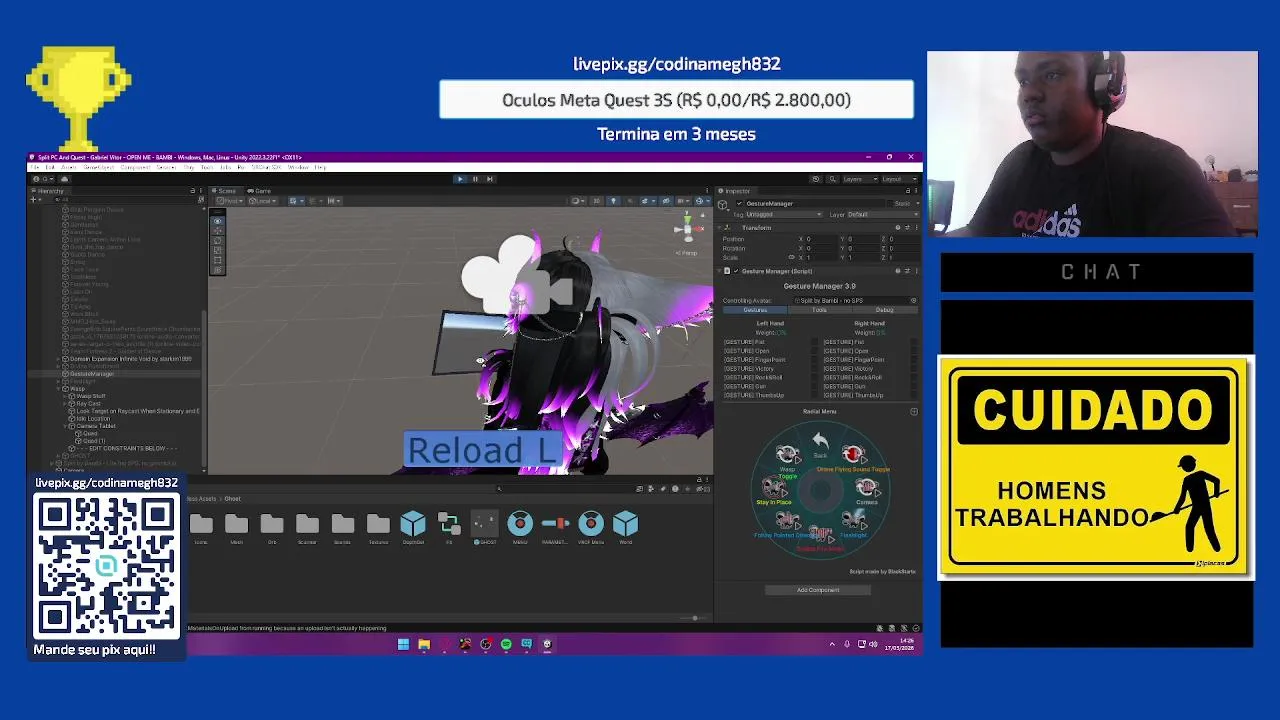Open Windows Start menu
Viewport: 1280px width, 720px height.
click(403, 644)
